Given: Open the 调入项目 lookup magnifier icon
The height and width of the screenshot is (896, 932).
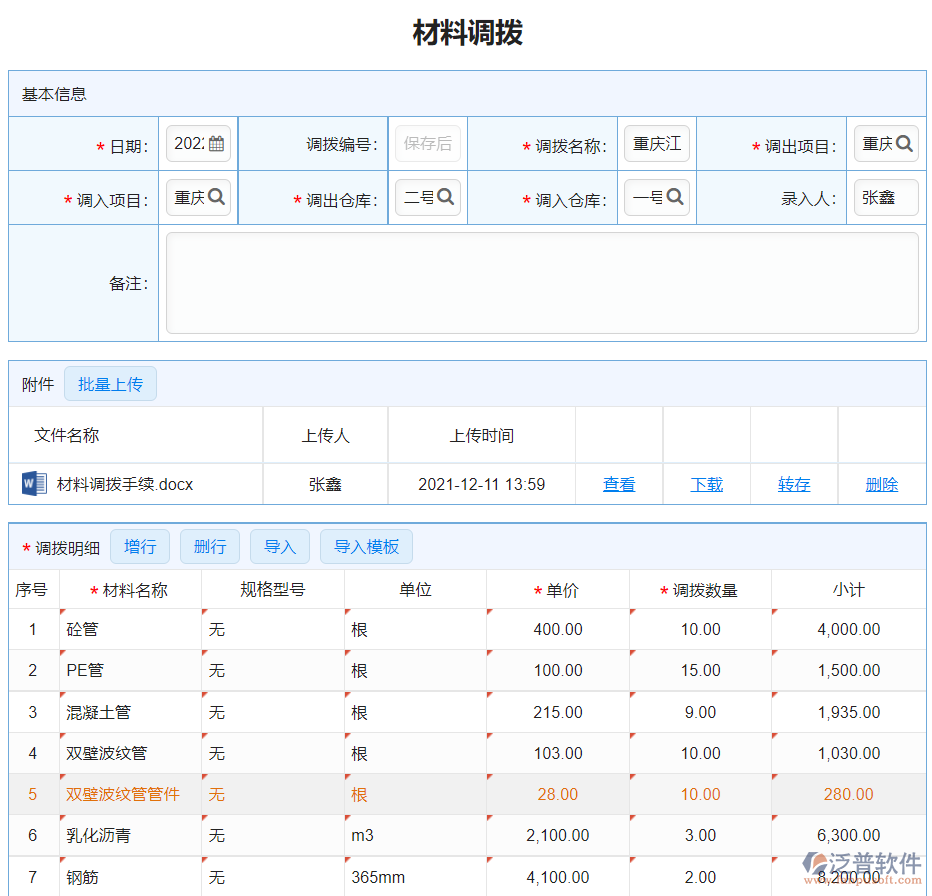Looking at the screenshot, I should tap(217, 197).
